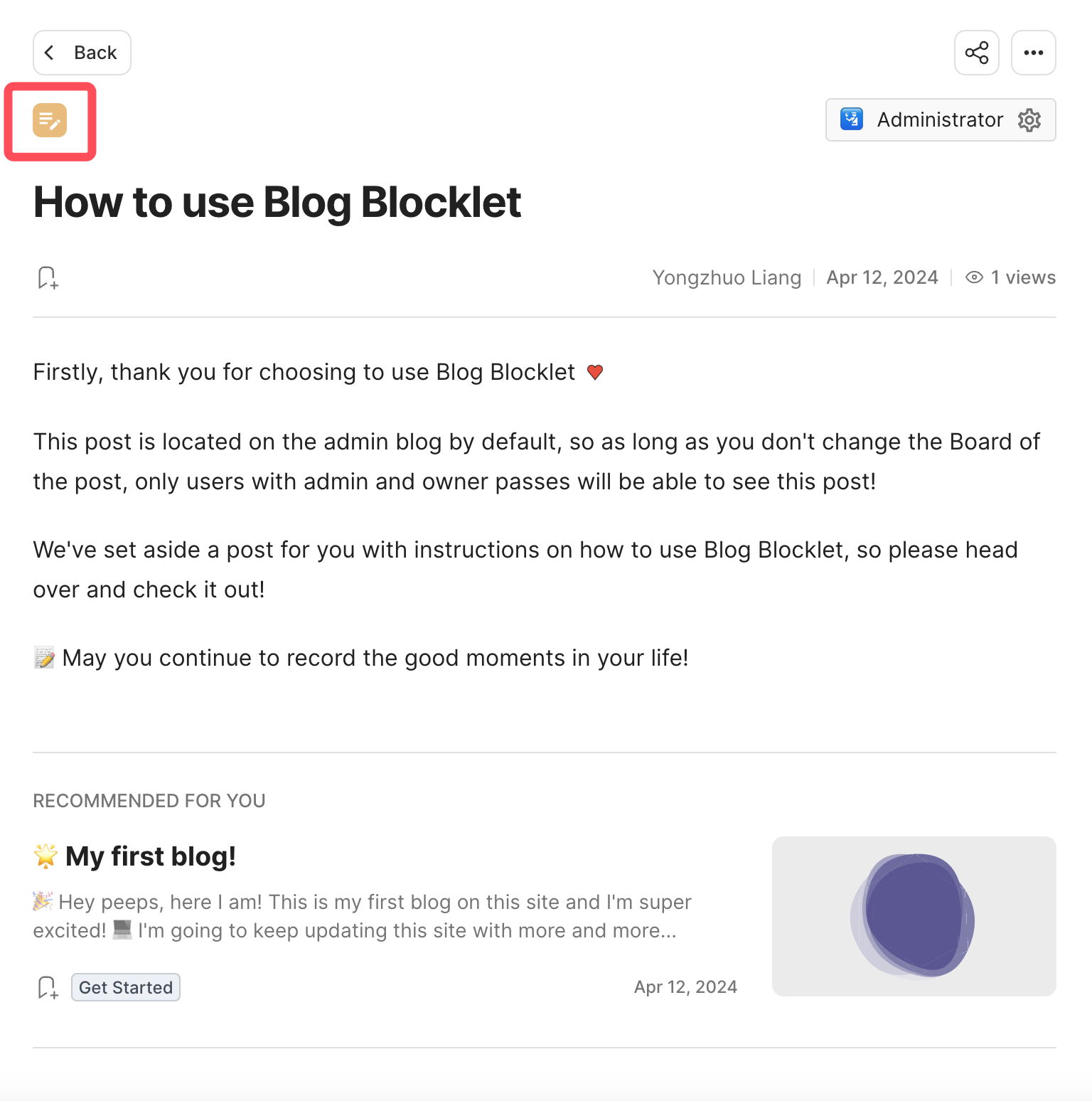The width and height of the screenshot is (1092, 1101).
Task: Click the star emoji before My first blog!
Action: coord(45,856)
